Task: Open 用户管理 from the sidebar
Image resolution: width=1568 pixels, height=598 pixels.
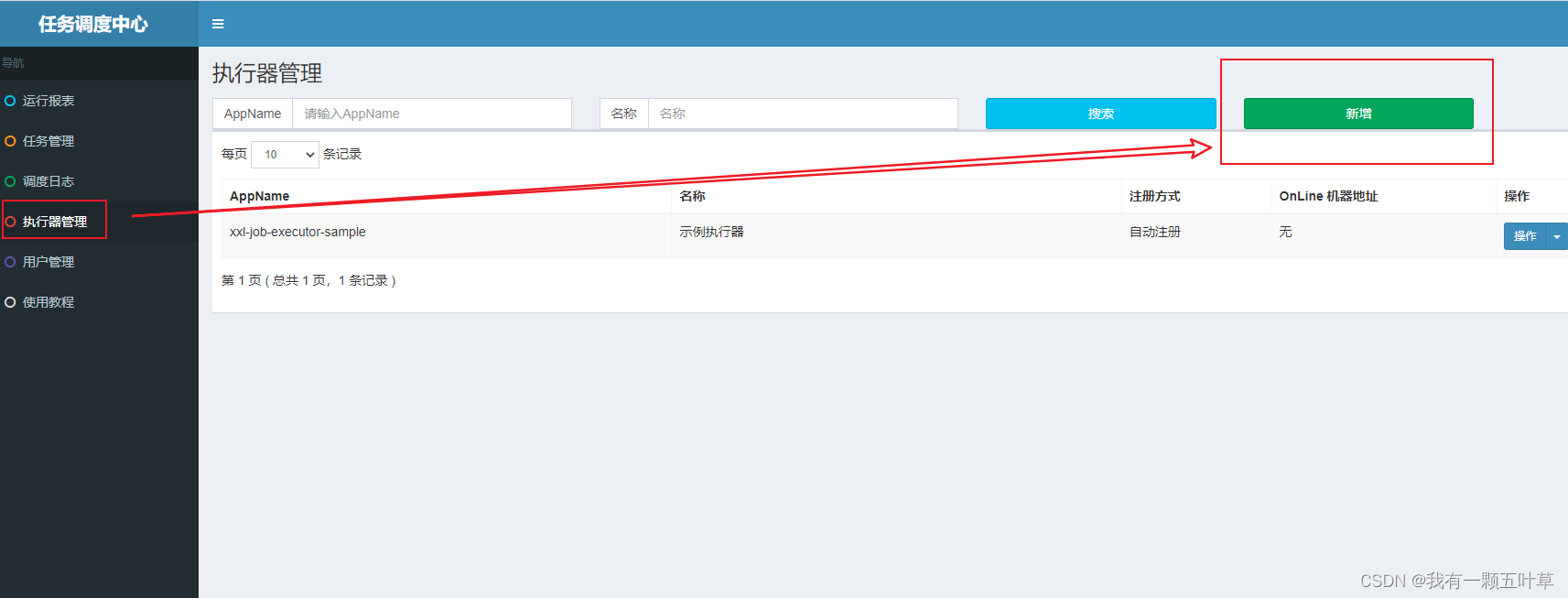Action: [99, 262]
